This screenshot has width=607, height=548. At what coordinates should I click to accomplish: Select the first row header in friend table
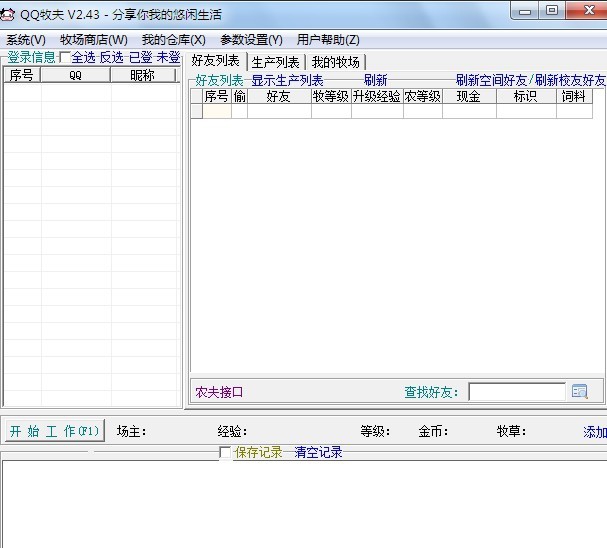197,111
